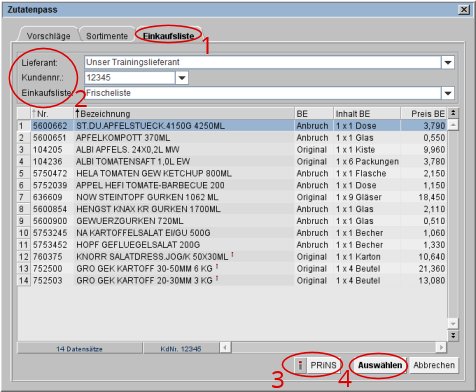
Task: Click the vertical scrollbar down arrow
Action: [x=453, y=324]
